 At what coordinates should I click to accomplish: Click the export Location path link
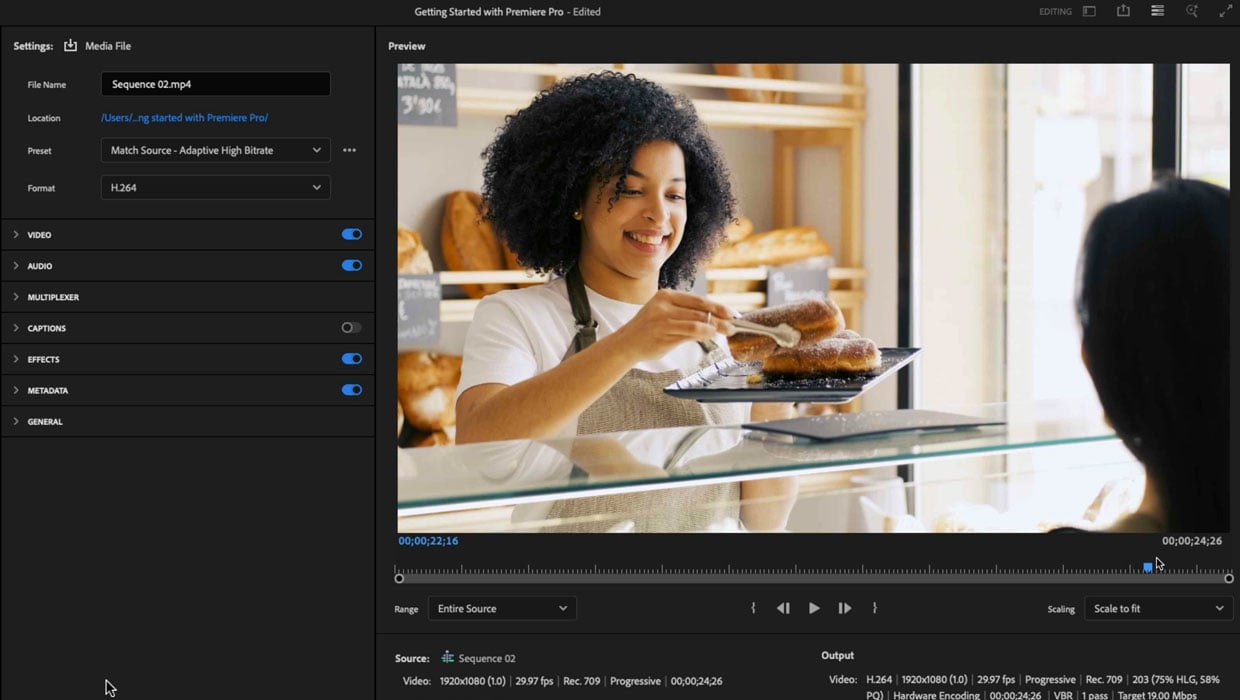click(x=184, y=118)
